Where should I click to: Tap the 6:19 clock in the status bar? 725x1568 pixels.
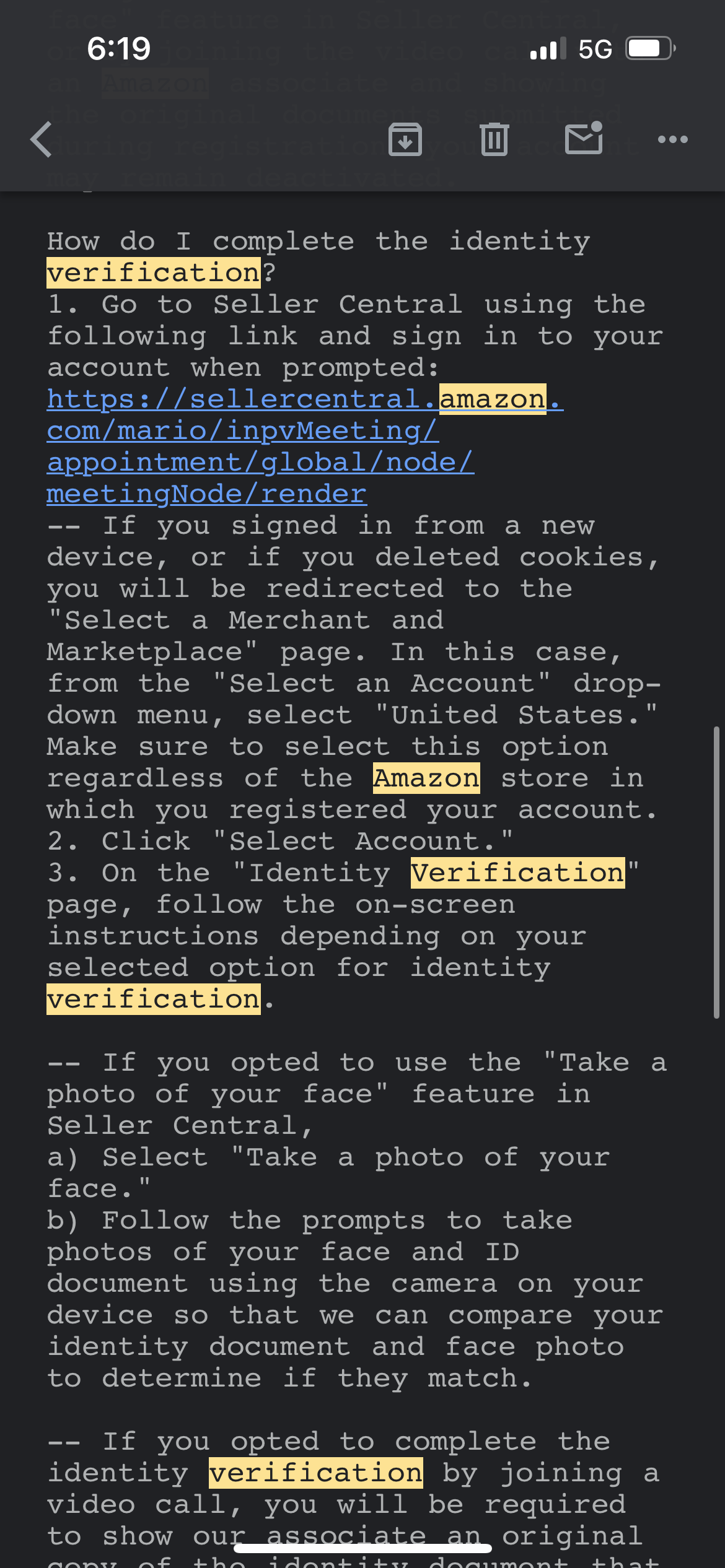119,48
